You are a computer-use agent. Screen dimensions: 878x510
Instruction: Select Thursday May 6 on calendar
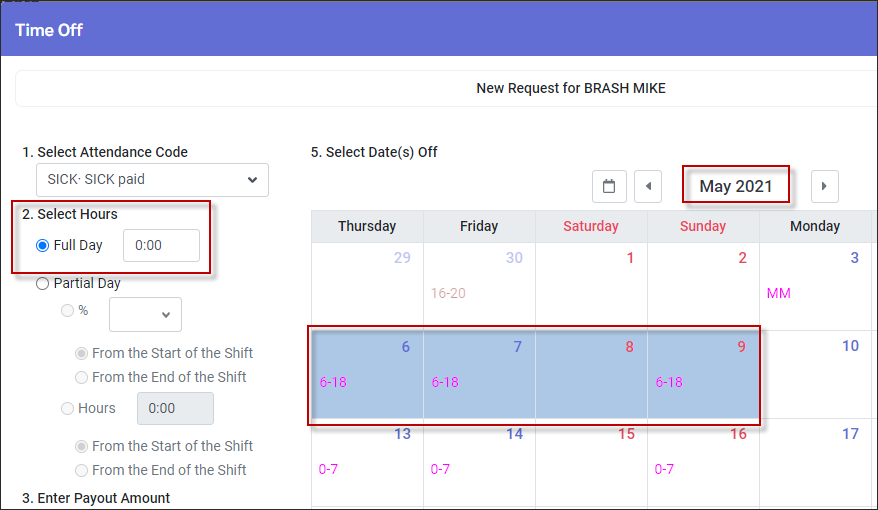point(367,374)
